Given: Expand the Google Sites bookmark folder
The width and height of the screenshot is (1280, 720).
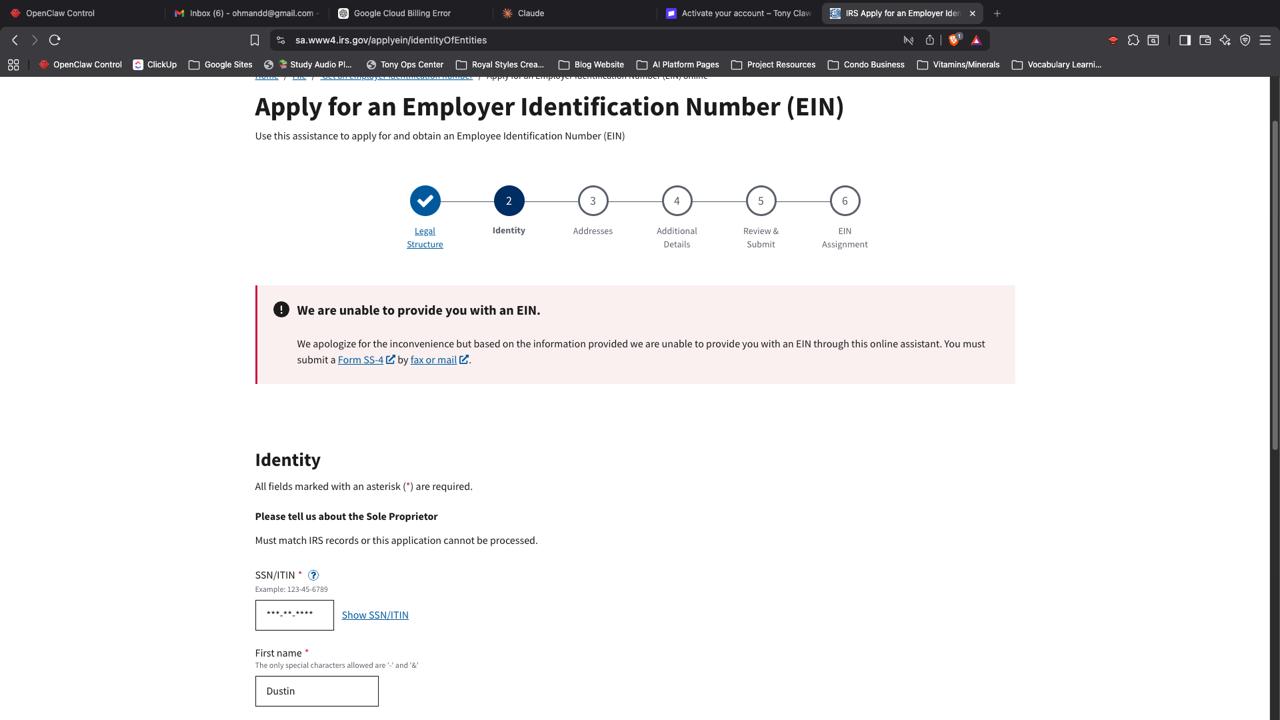Looking at the screenshot, I should coord(220,65).
